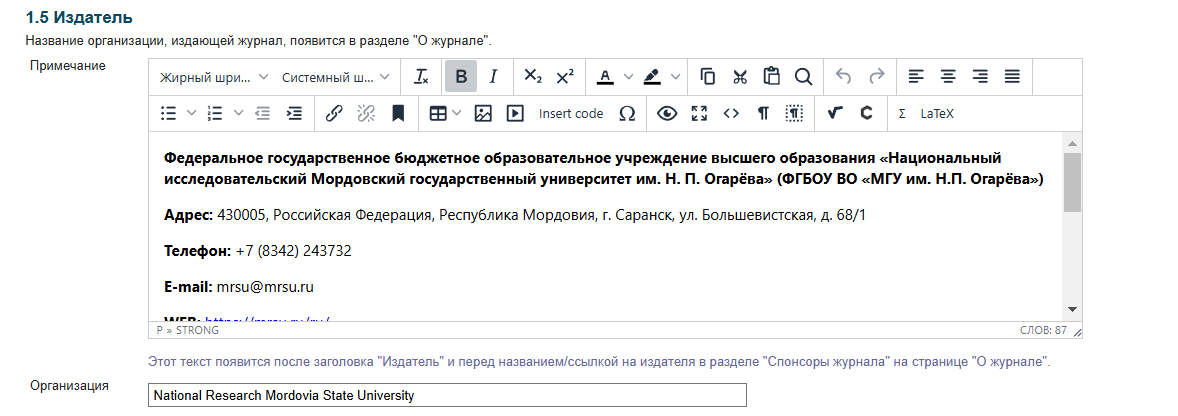Screen dimensions: 1178x416
Task: Open the chemistry formula editor
Action: pos(866,113)
